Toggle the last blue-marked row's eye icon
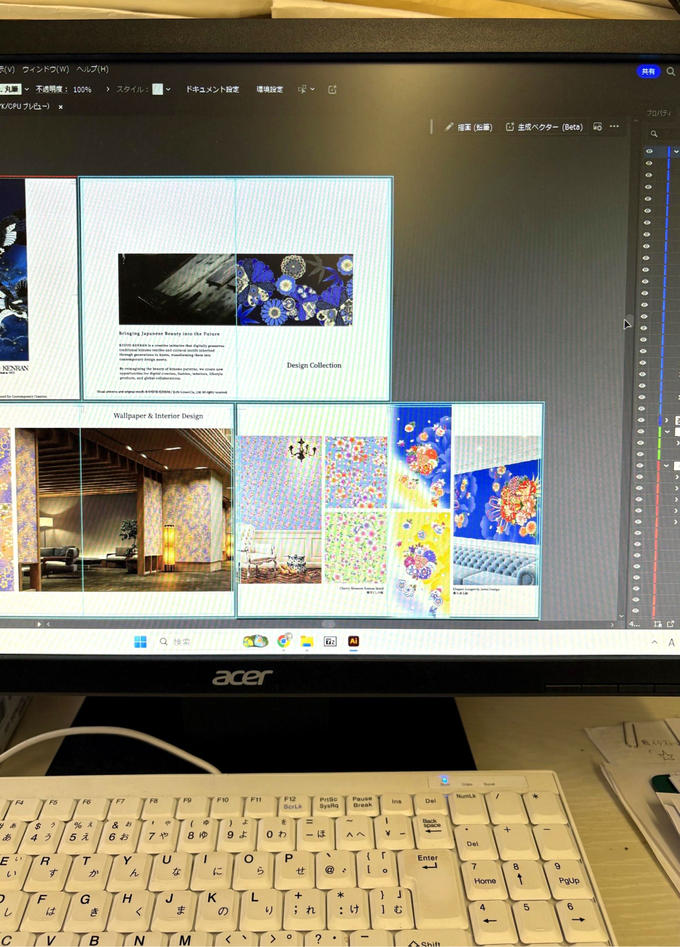Image resolution: width=680 pixels, height=947 pixels. pos(641,420)
